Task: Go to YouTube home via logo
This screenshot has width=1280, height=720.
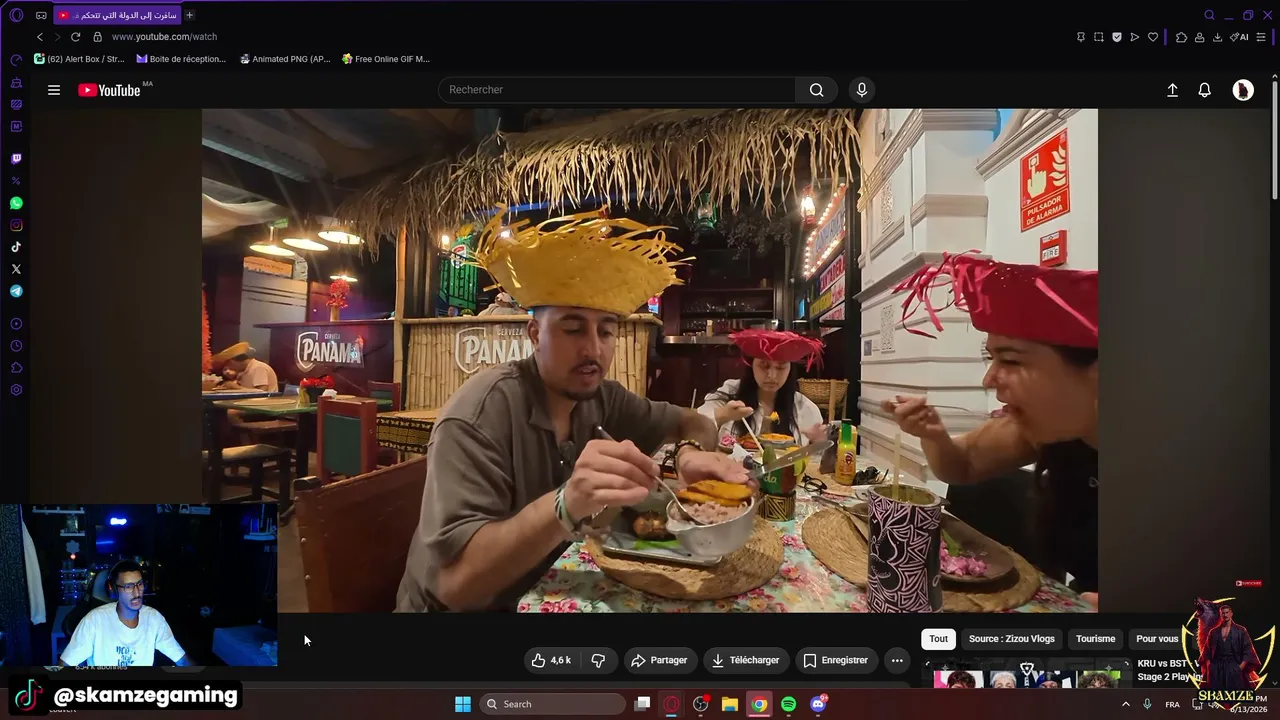Action: (110, 90)
